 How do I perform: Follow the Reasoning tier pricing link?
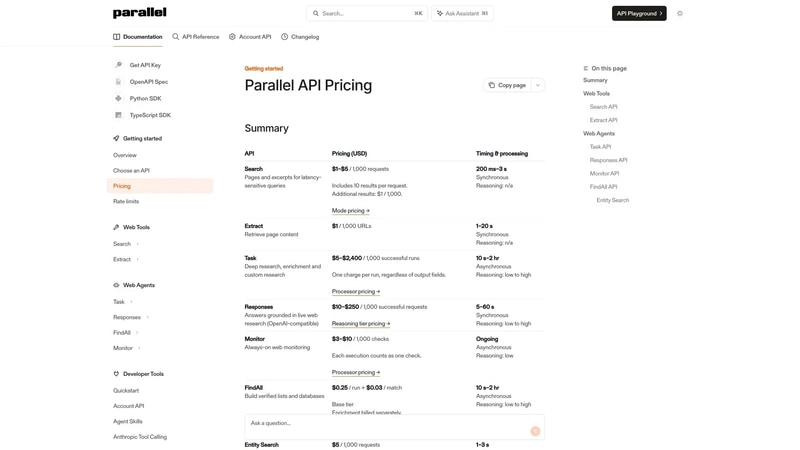click(x=361, y=323)
